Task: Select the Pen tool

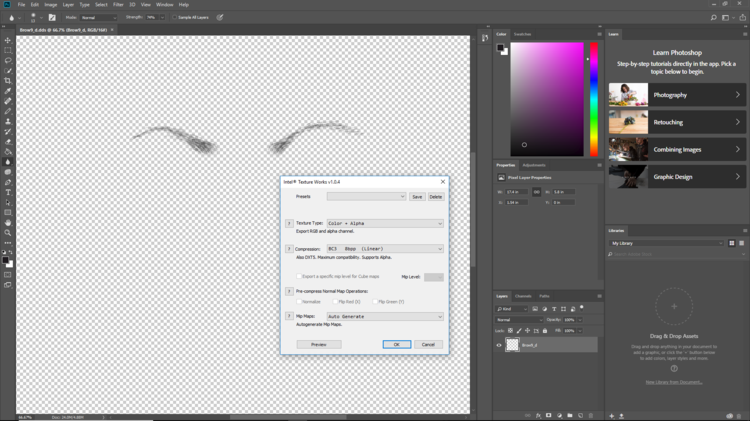Action: [8, 182]
